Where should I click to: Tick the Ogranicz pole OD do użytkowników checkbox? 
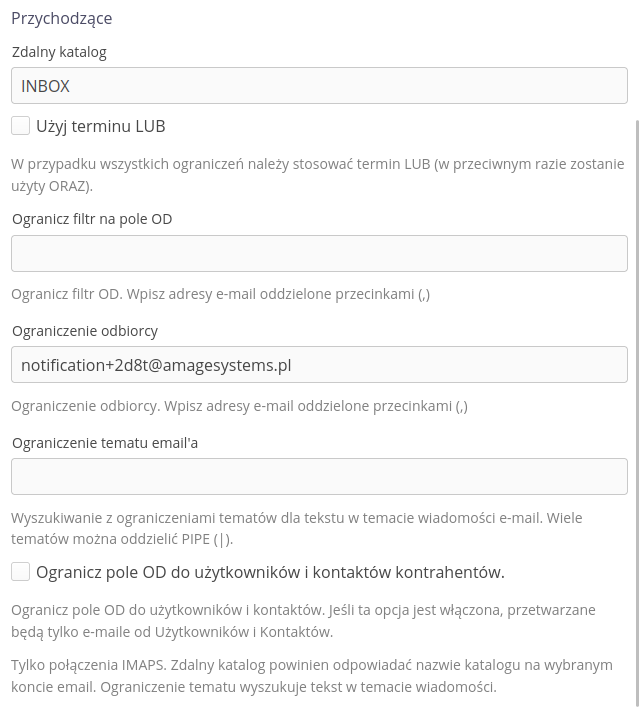coord(21,572)
